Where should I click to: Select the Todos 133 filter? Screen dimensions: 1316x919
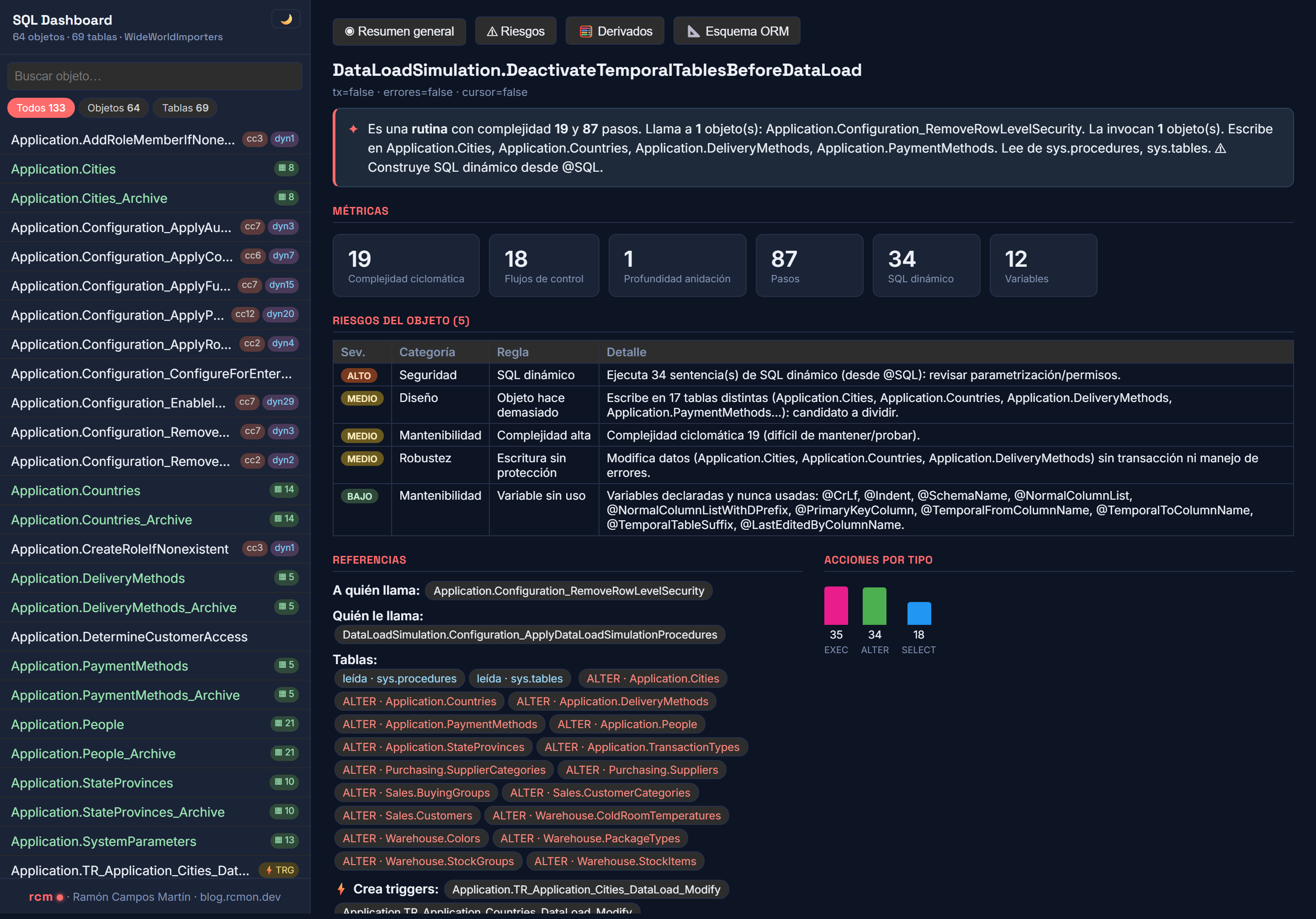(41, 108)
